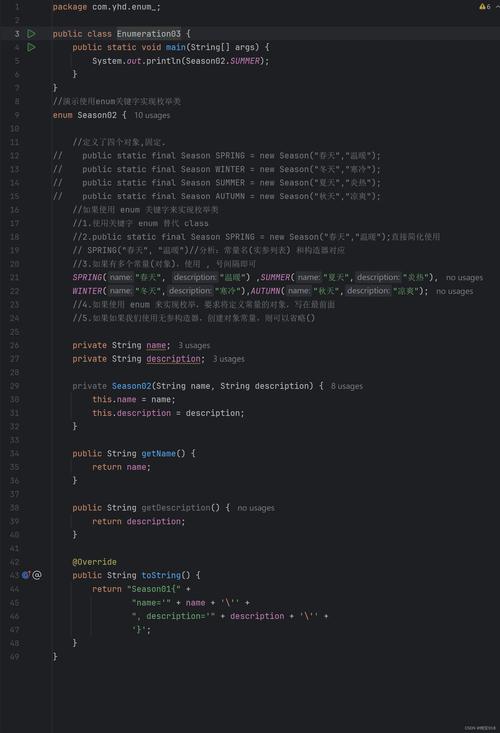Image resolution: width=500 pixels, height=733 pixels.
Task: Show the 8 usages of Season02 constructor
Action: 347,386
